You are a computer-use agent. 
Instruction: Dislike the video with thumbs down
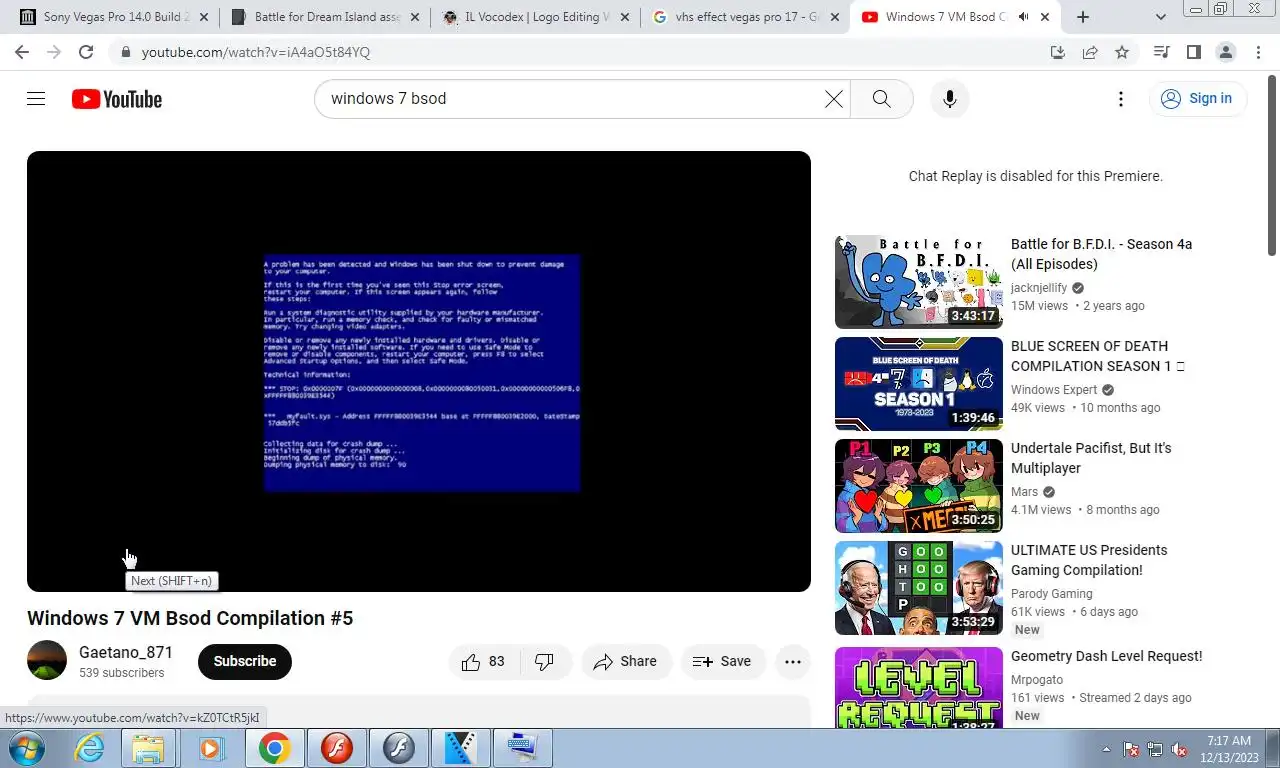545,661
